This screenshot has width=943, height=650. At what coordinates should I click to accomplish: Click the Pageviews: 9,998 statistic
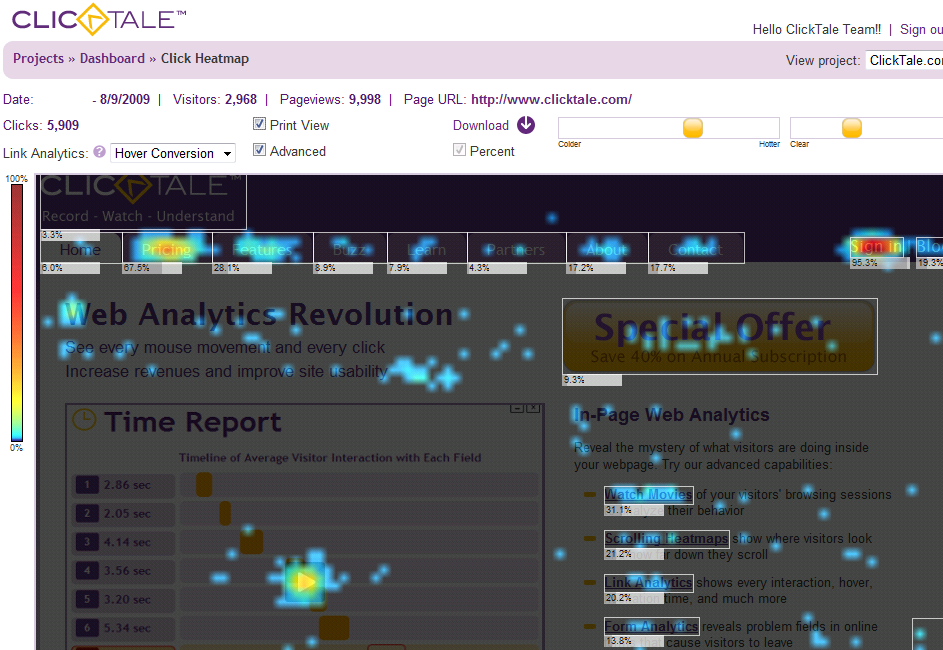[x=330, y=100]
